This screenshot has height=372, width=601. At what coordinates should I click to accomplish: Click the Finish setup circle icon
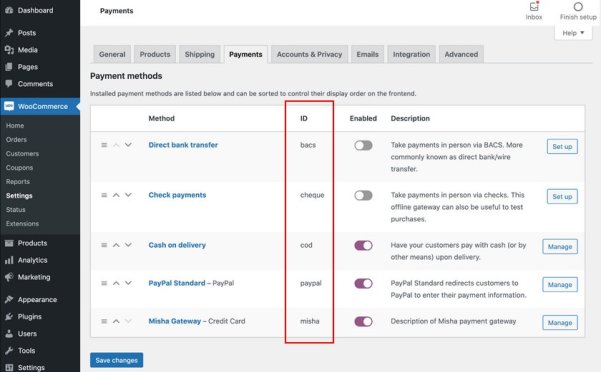578,7
